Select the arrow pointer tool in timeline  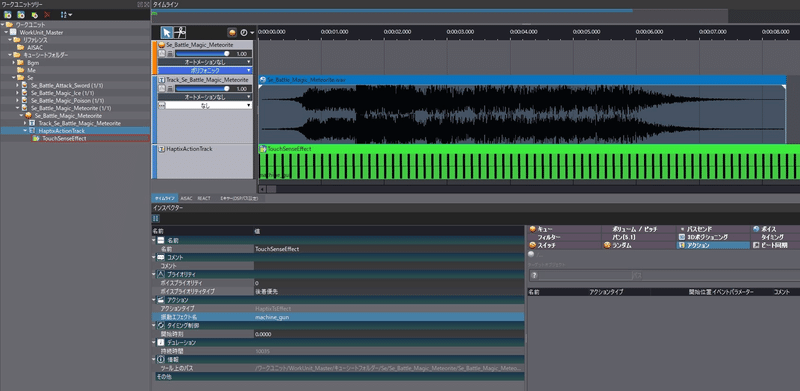(167, 32)
